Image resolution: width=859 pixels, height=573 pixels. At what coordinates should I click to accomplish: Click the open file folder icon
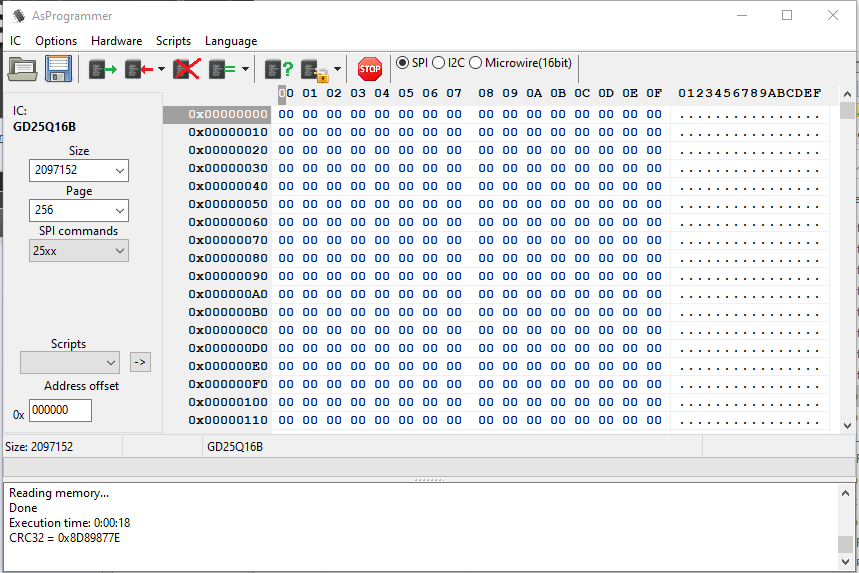(x=22, y=69)
